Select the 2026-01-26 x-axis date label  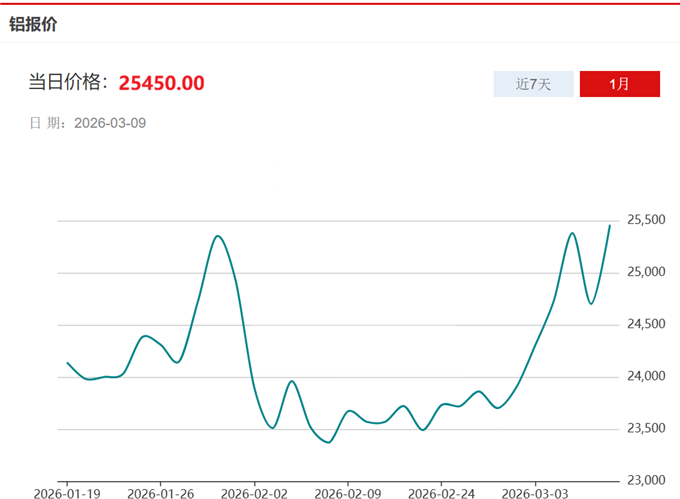tap(160, 493)
